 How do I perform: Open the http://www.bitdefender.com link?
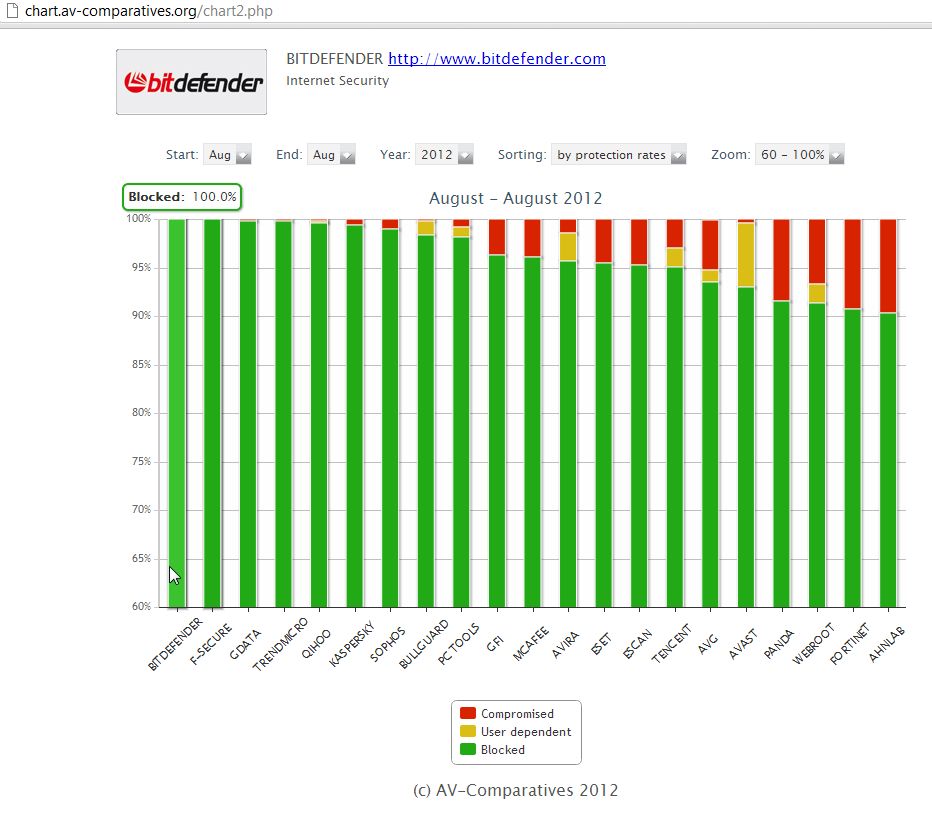point(497,58)
